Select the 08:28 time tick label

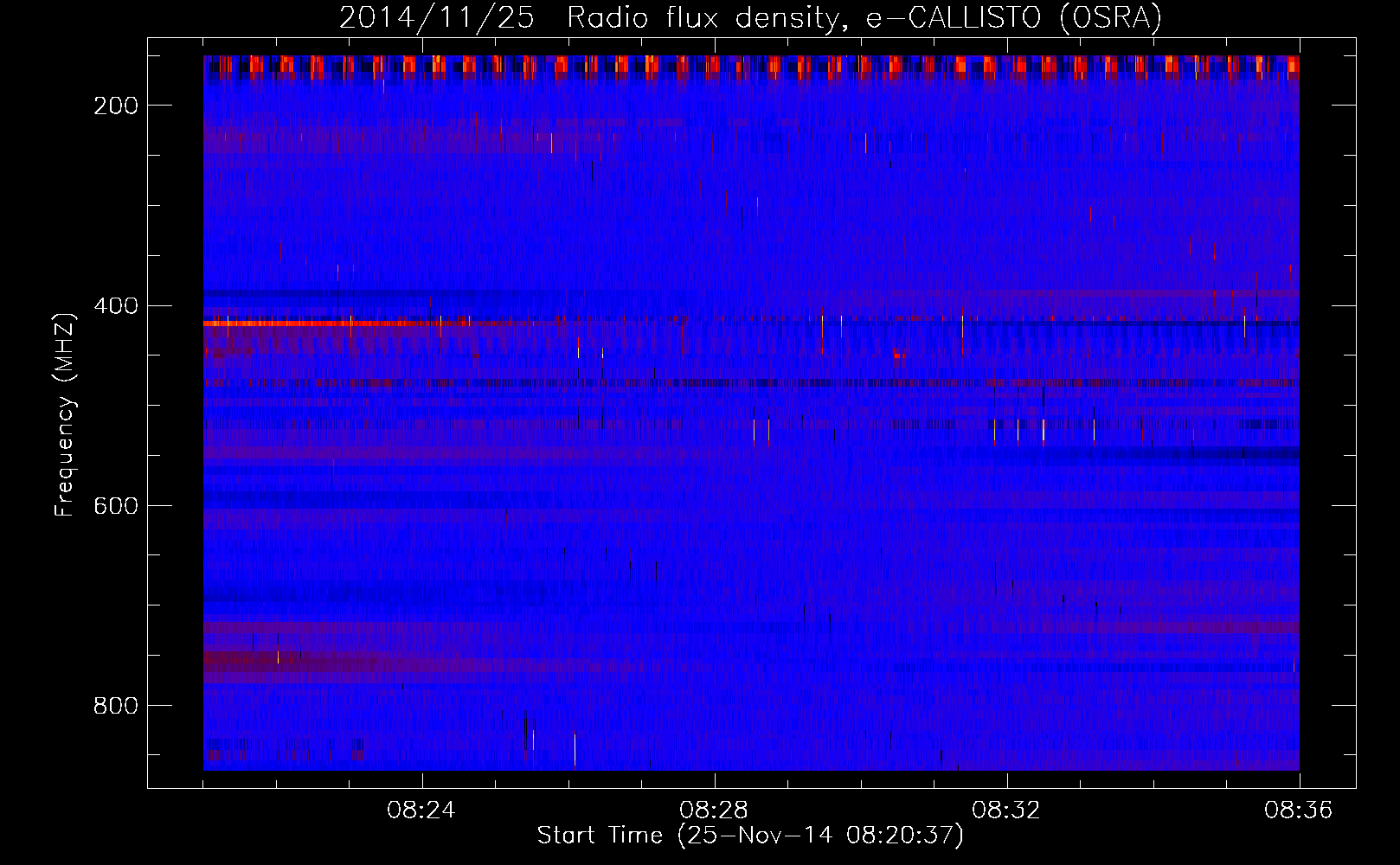pyautogui.click(x=714, y=811)
